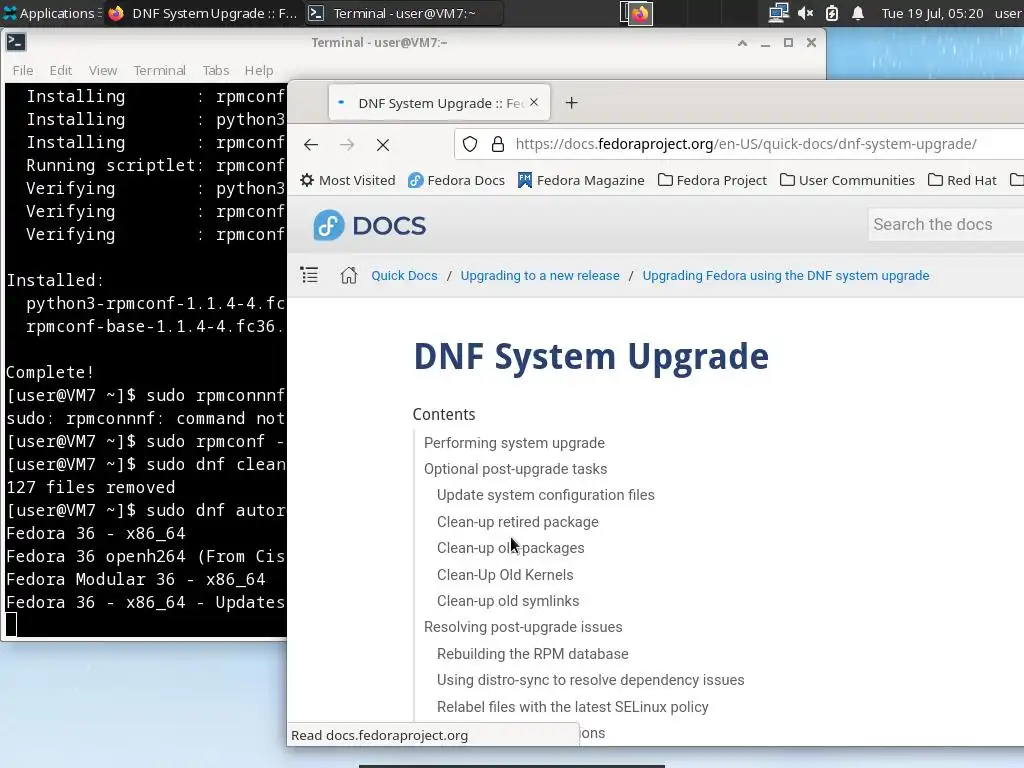Go to Clean-Up Old Kernels section
The height and width of the screenshot is (768, 1024).
point(505,575)
